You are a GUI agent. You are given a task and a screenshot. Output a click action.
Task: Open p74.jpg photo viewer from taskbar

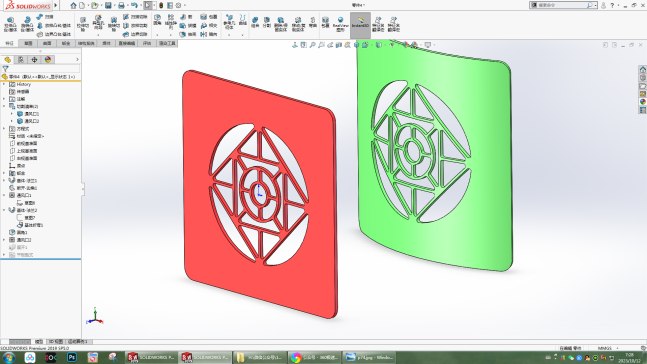[369, 357]
